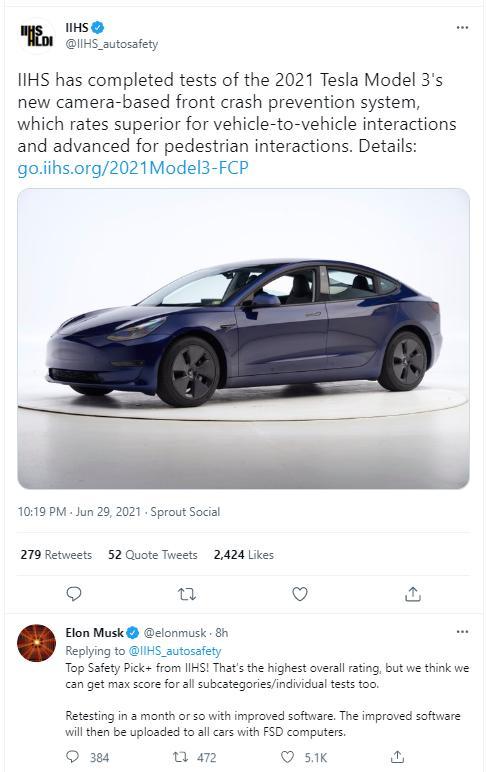Like the IIHS tweet with heart icon
This screenshot has width=486, height=772.
pyautogui.click(x=300, y=594)
